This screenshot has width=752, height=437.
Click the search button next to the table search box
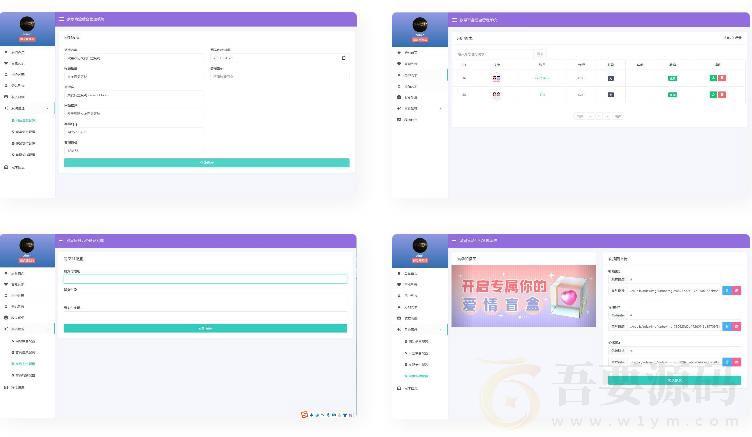tap(540, 54)
